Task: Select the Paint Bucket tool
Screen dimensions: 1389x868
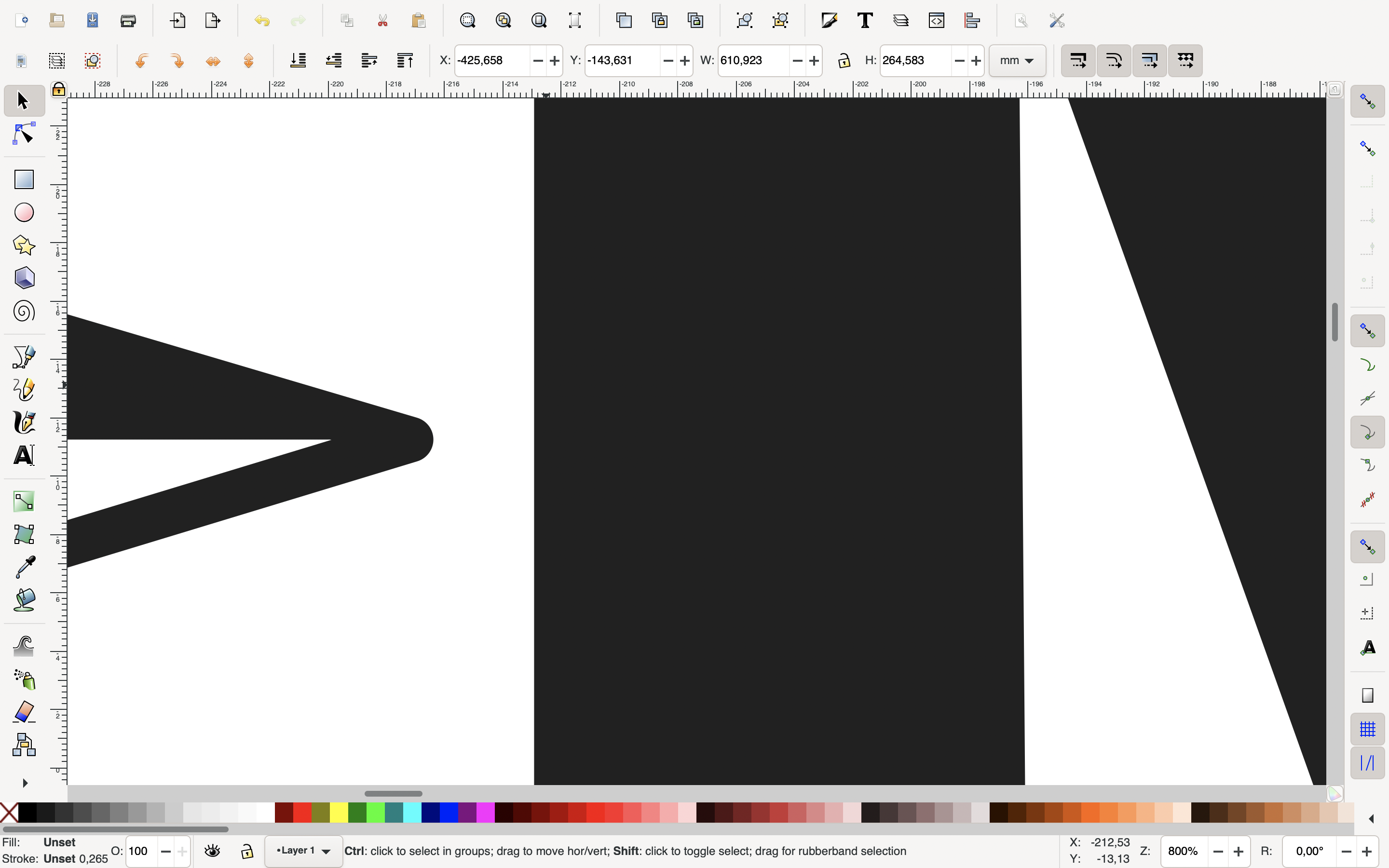Action: (24, 600)
